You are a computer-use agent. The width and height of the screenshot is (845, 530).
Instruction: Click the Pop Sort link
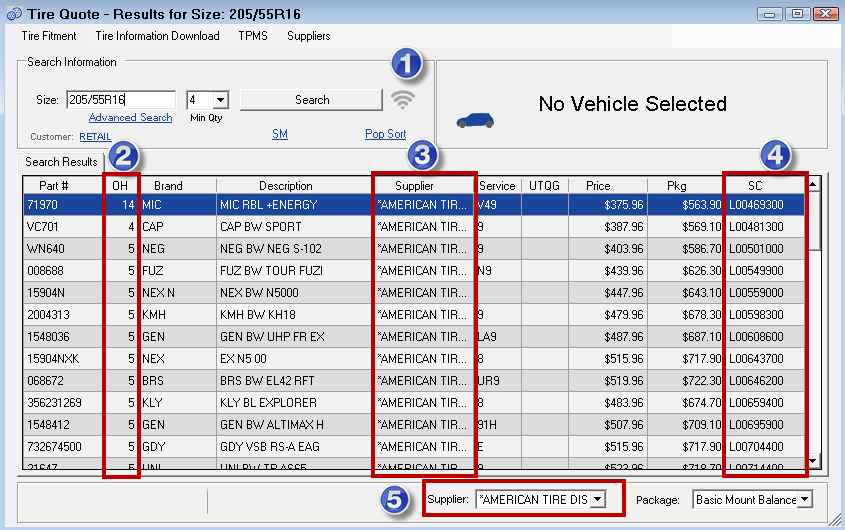pos(385,134)
